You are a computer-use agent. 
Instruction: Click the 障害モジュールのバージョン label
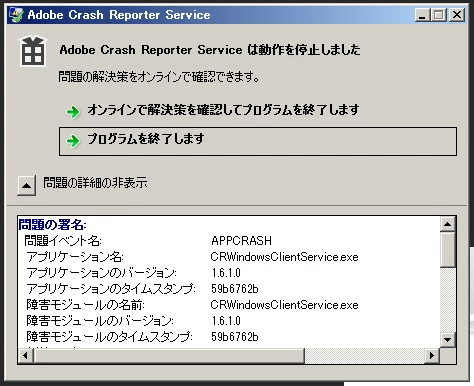pyautogui.click(x=100, y=321)
